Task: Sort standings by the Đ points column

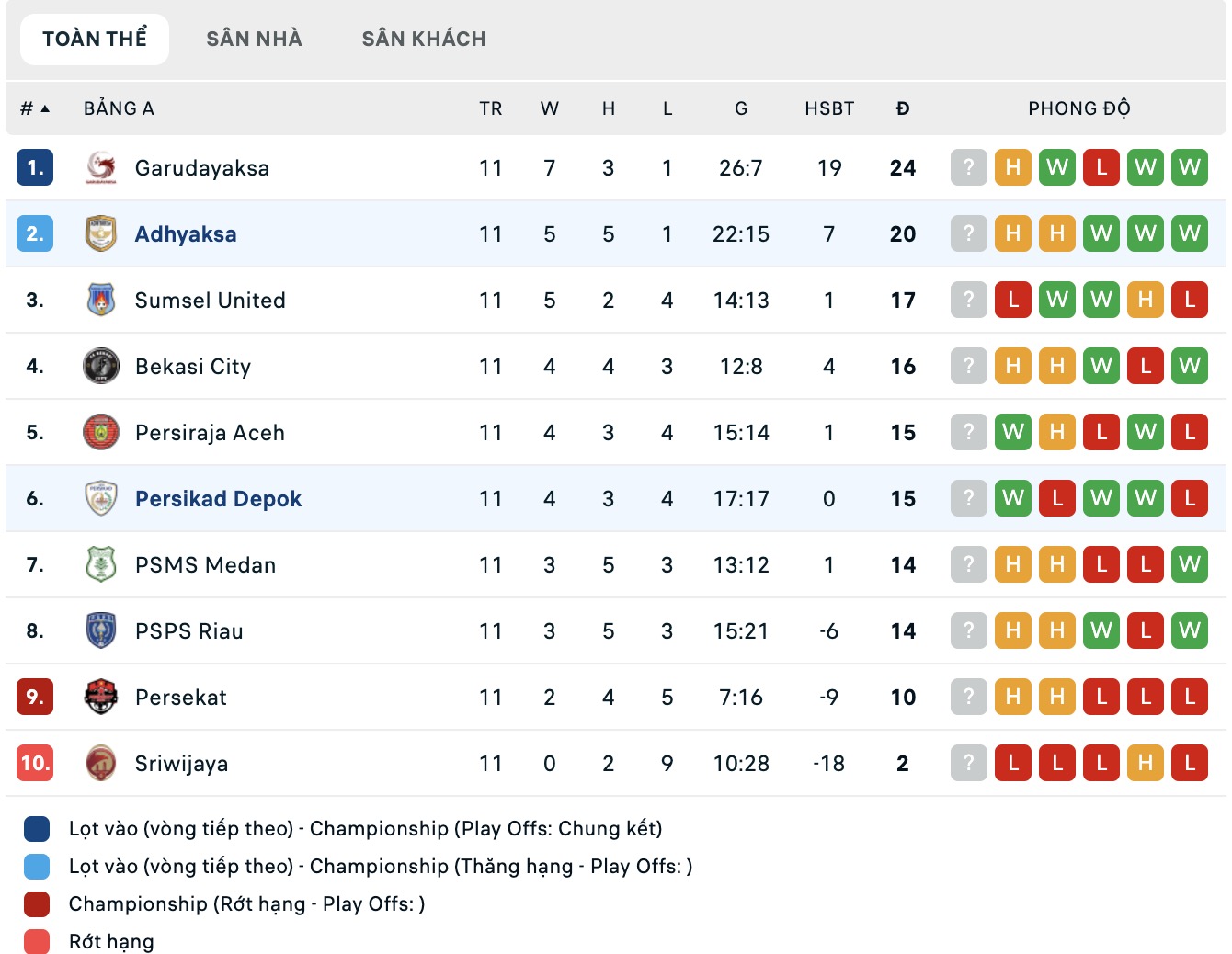Action: [x=902, y=108]
